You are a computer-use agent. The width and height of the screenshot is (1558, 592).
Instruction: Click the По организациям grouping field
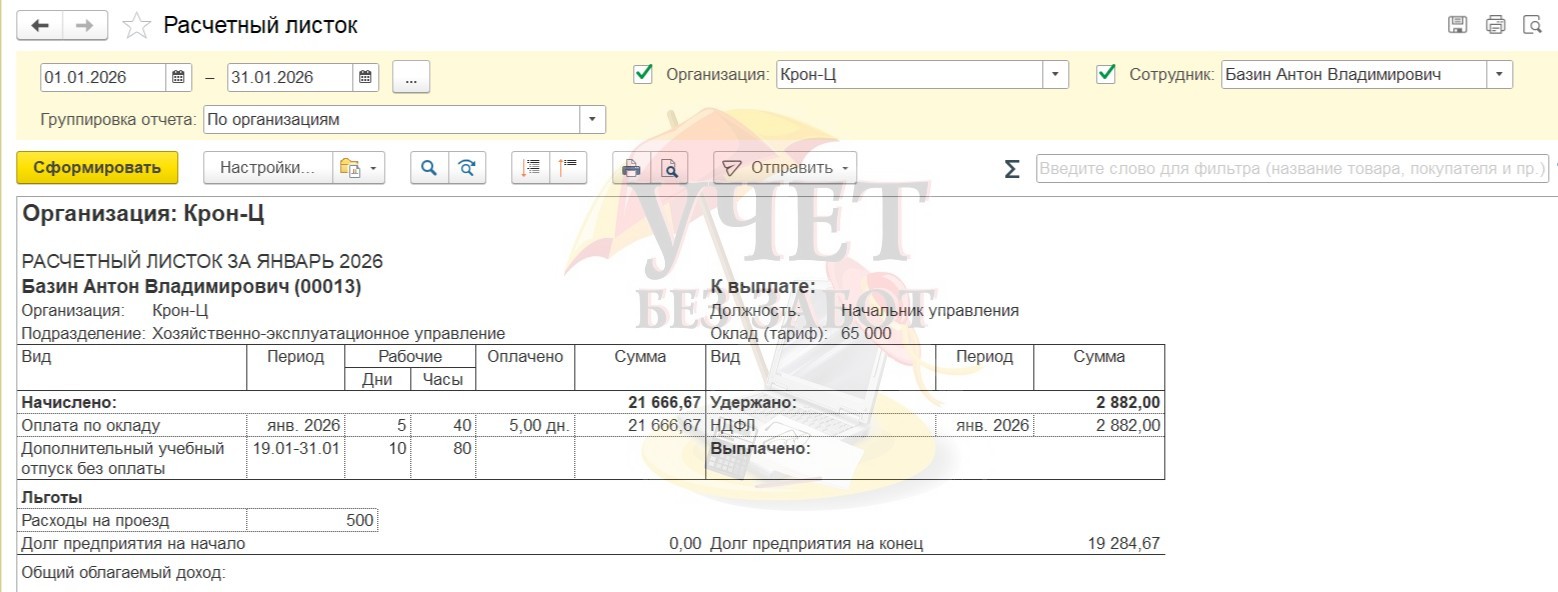(392, 120)
